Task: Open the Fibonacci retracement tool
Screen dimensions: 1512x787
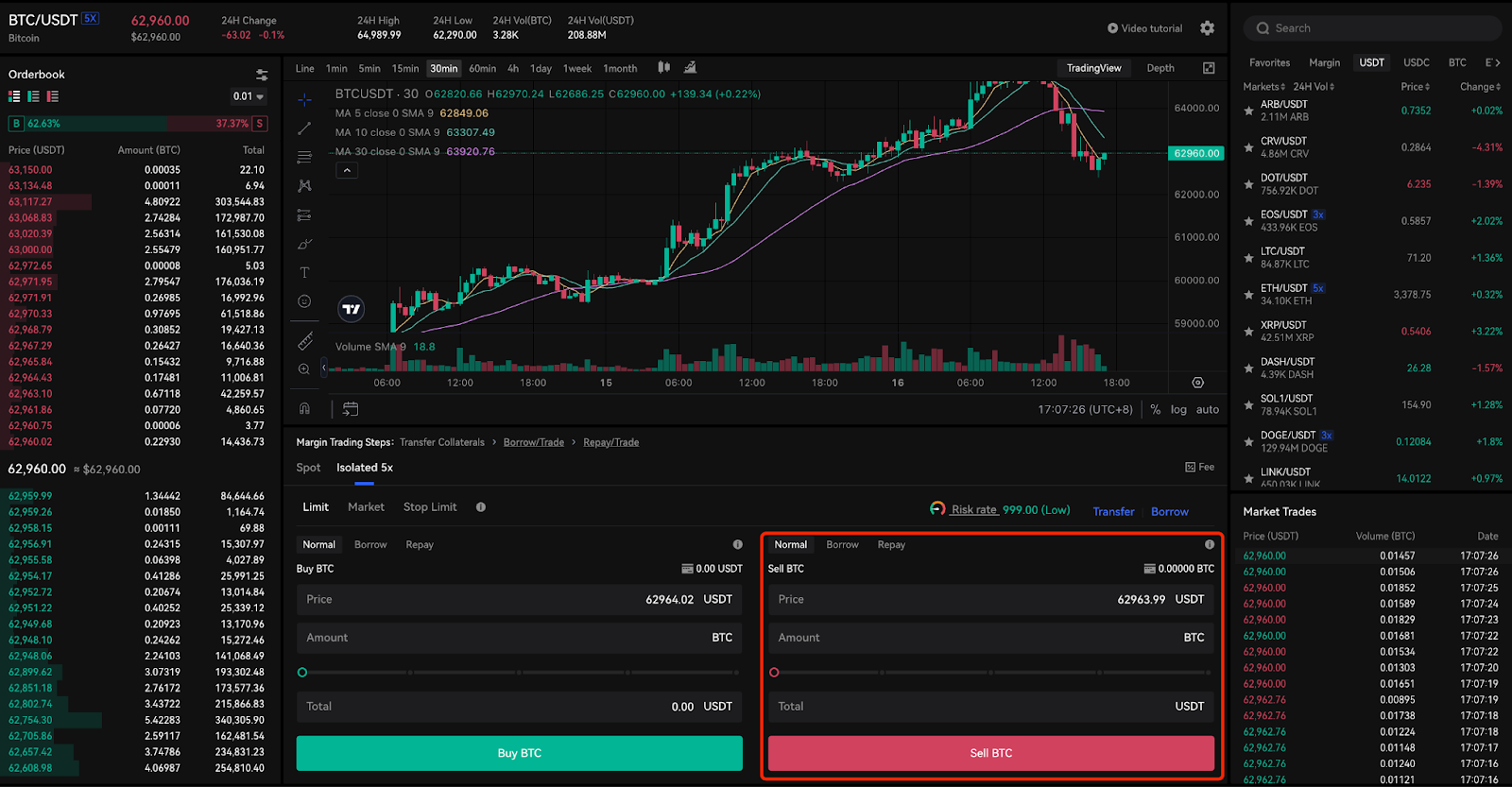Action: tap(304, 157)
